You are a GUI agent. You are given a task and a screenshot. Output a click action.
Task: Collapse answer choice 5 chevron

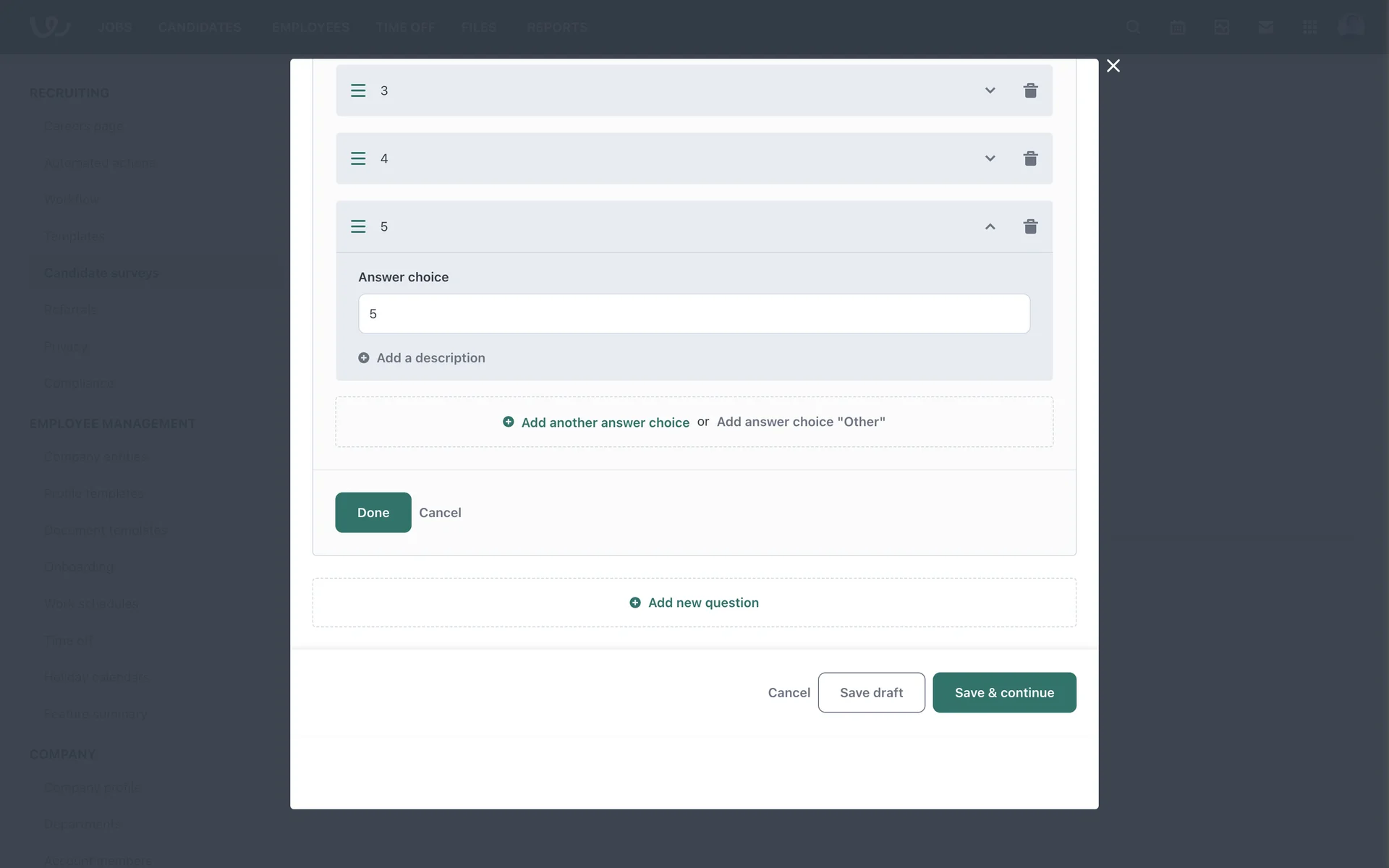(990, 226)
